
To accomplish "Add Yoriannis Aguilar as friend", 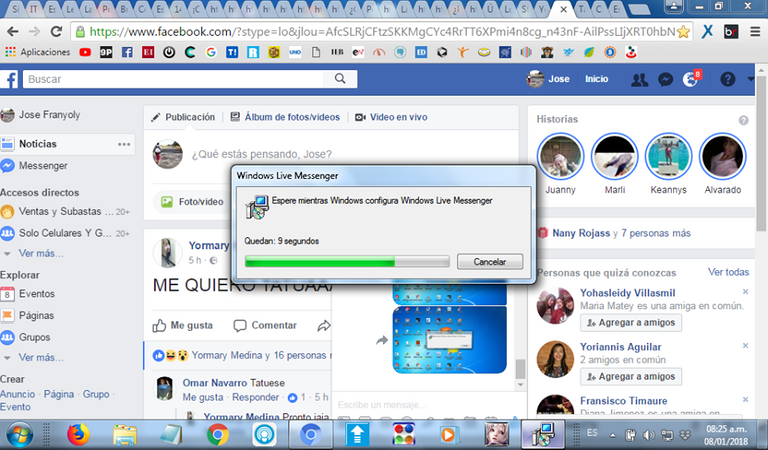I will (631, 377).
